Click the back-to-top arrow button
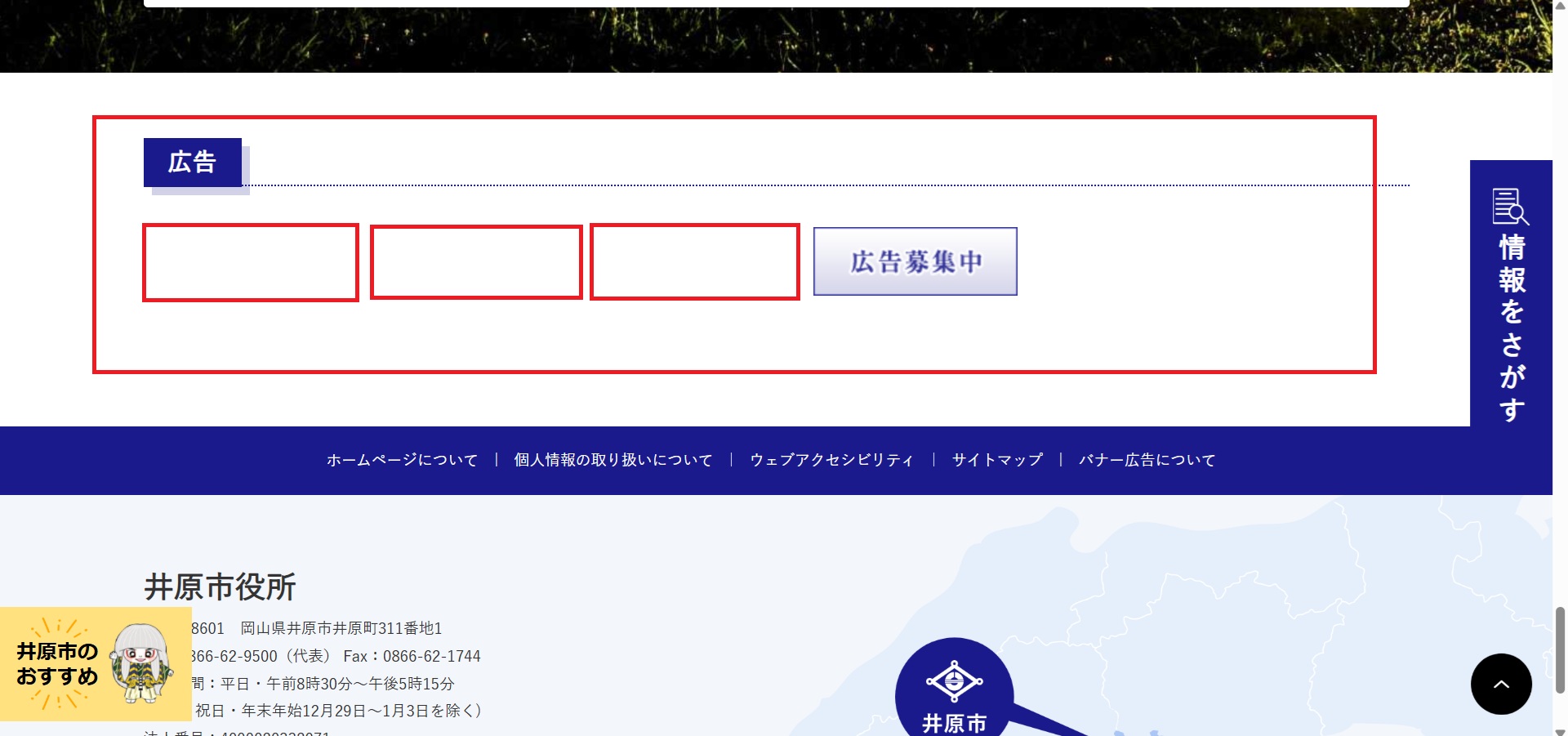The height and width of the screenshot is (736, 1568). pyautogui.click(x=1501, y=684)
